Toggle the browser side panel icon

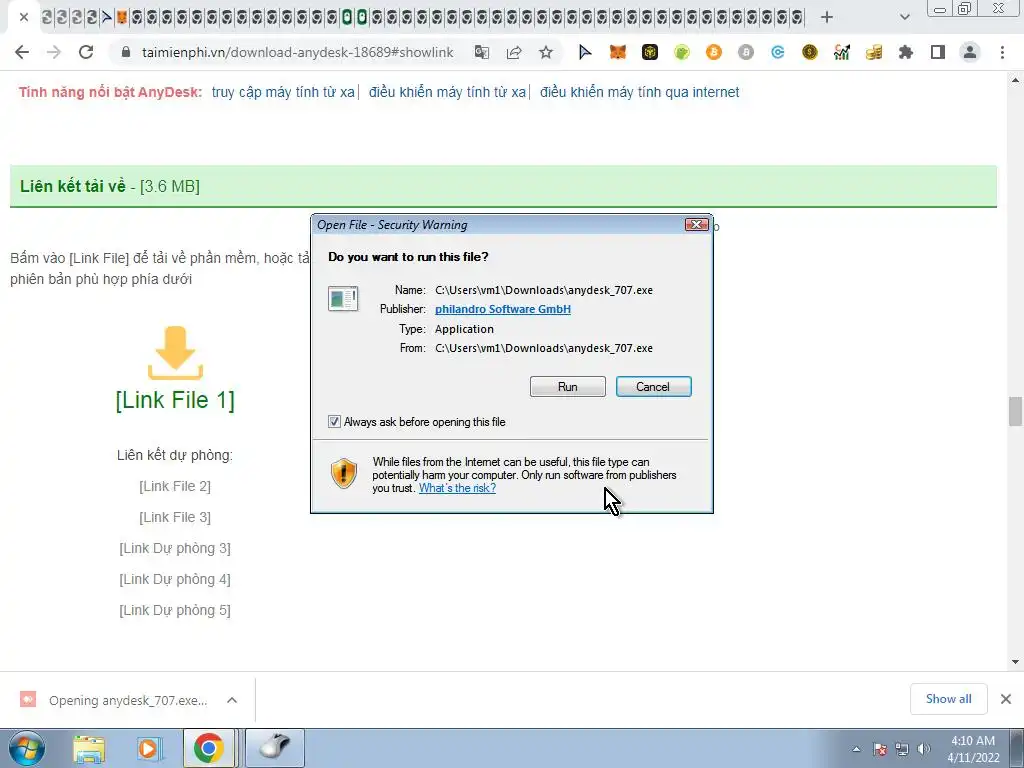938,52
